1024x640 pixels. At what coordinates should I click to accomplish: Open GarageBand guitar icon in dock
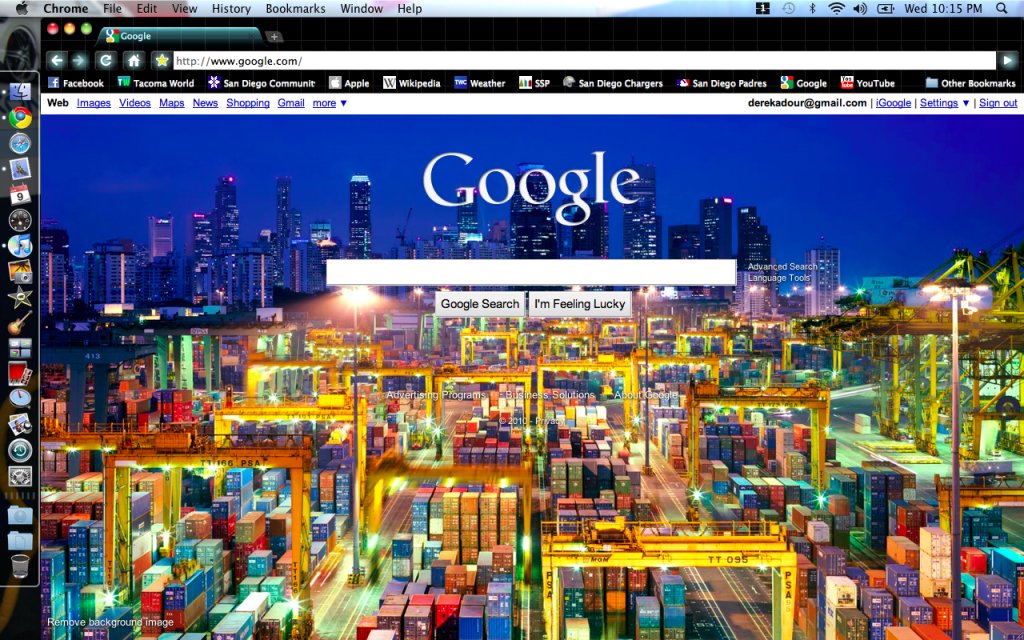click(20, 323)
